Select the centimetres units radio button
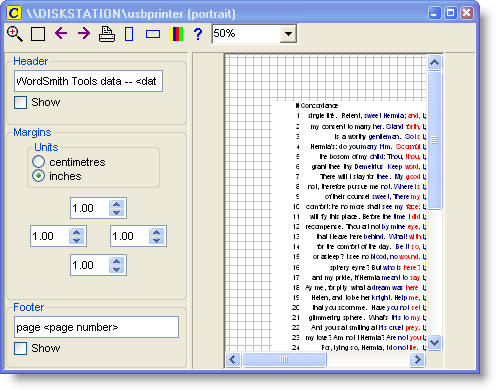 coord(38,162)
